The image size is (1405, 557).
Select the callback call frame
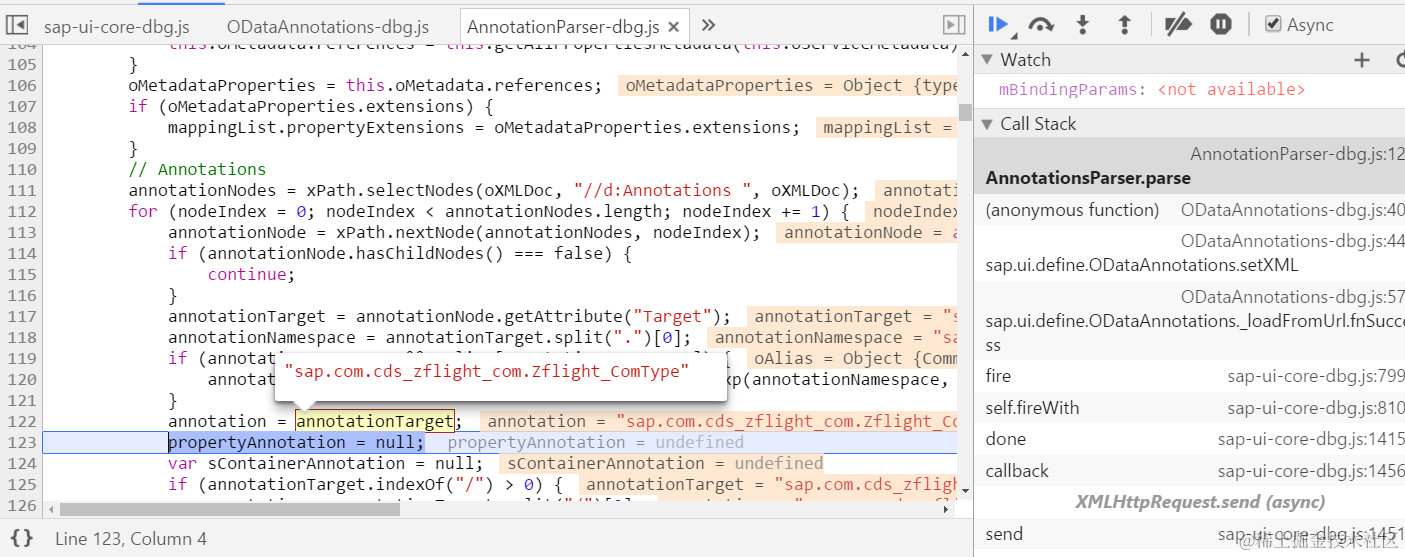coord(1189,471)
